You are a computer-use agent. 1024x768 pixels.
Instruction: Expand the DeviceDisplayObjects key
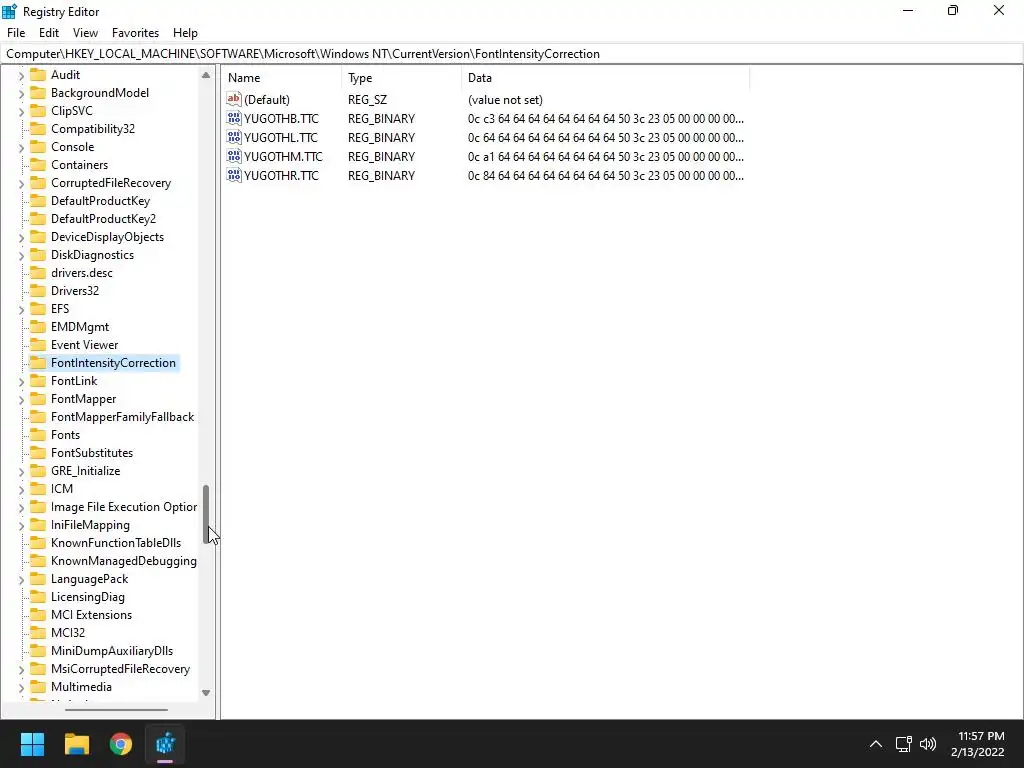point(21,237)
